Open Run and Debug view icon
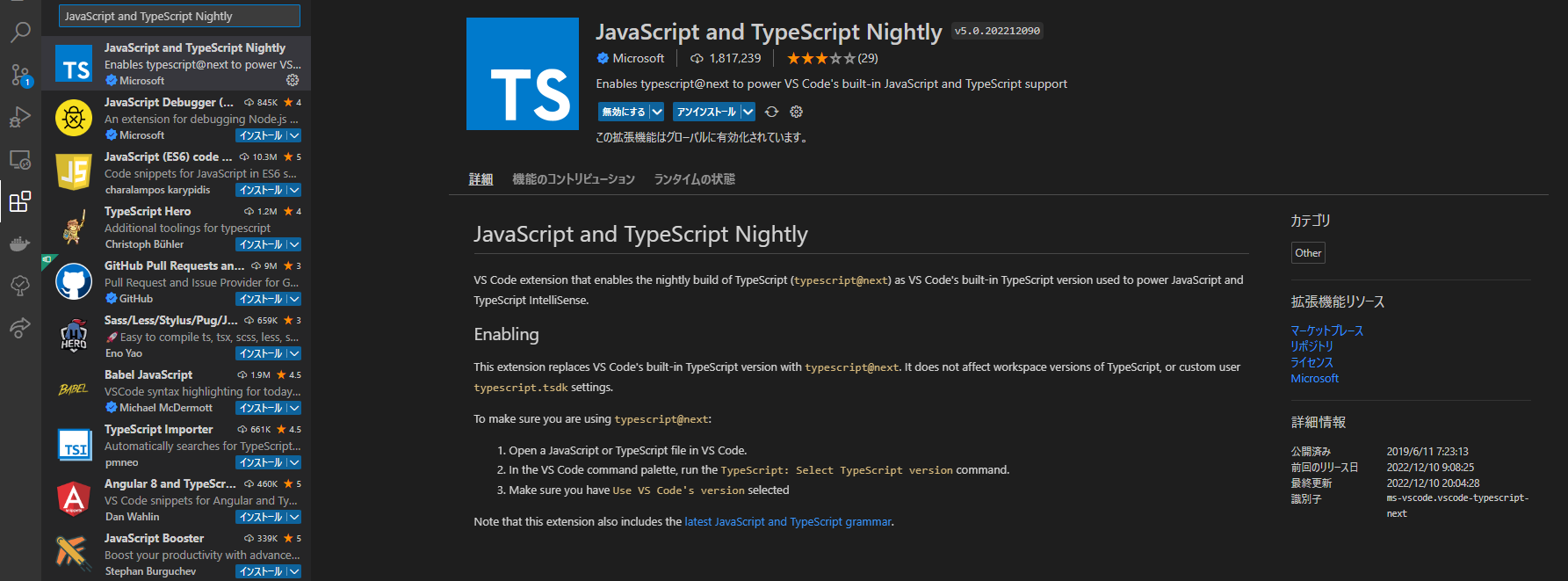The height and width of the screenshot is (581, 1568). [19, 117]
